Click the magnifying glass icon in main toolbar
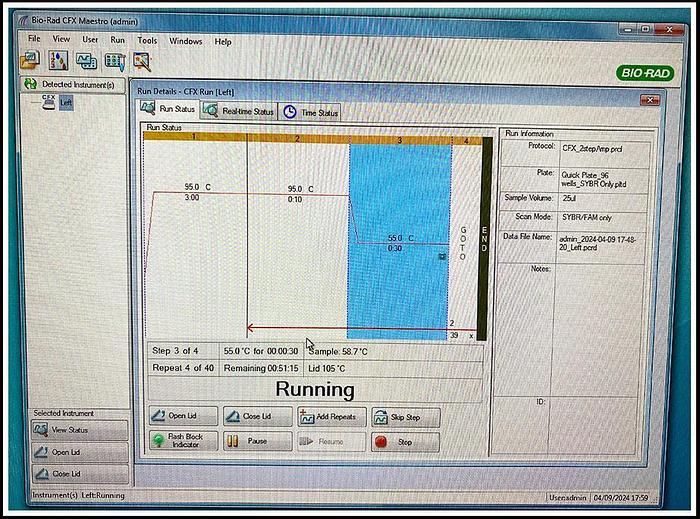Image resolution: width=700 pixels, height=519 pixels. pyautogui.click(x=141, y=62)
